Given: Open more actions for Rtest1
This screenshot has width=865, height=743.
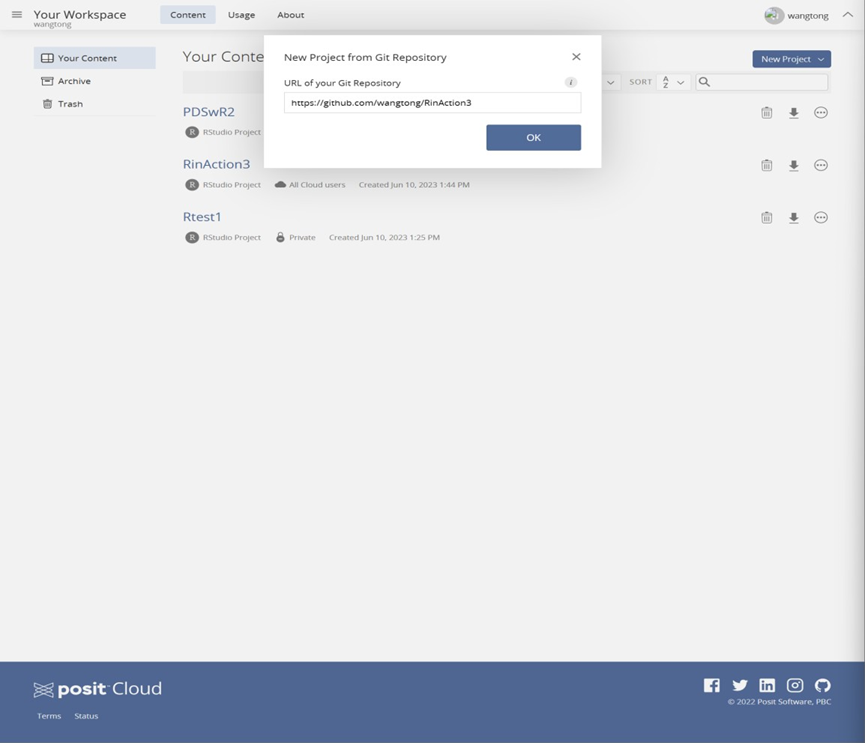Looking at the screenshot, I should 821,217.
